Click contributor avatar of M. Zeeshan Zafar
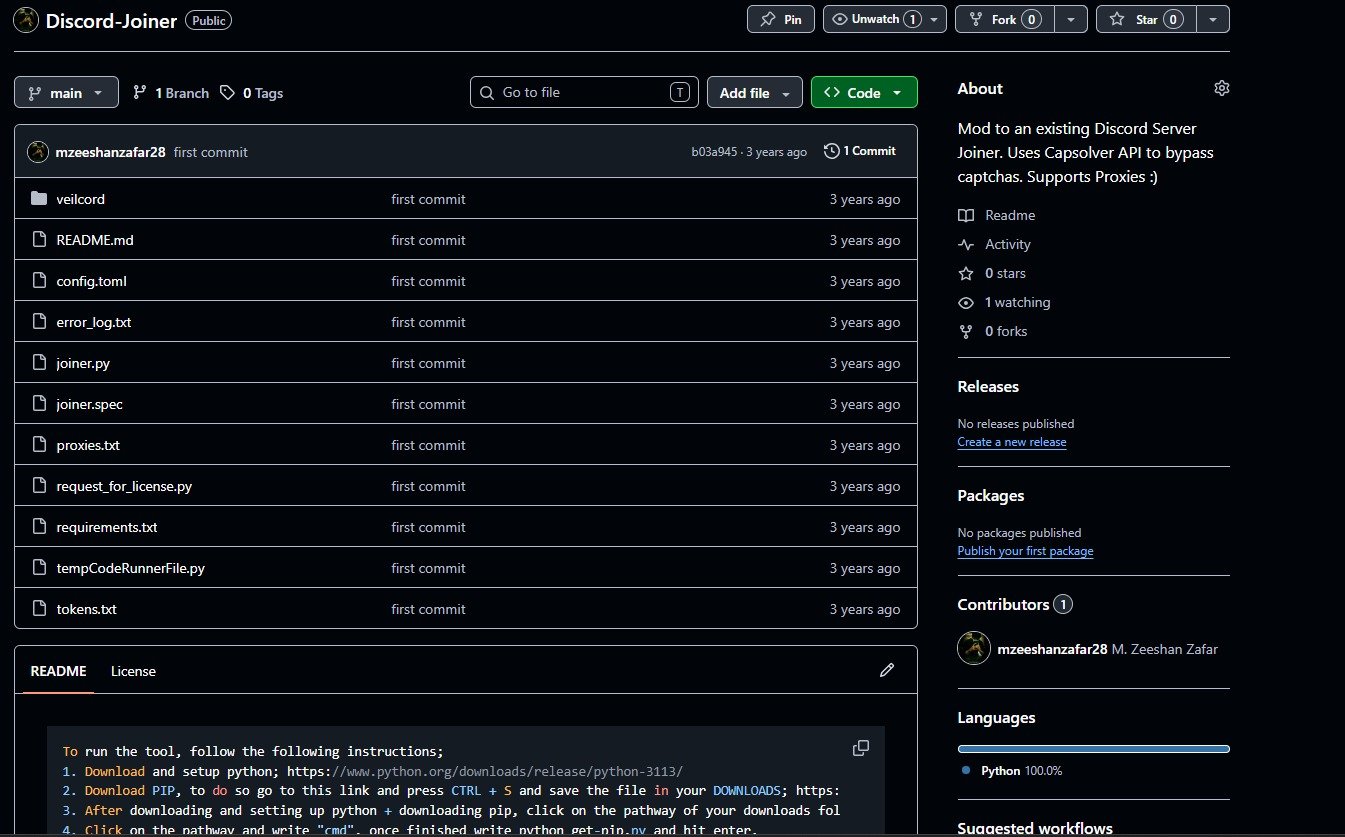The width and height of the screenshot is (1345, 837). pyautogui.click(x=974, y=648)
